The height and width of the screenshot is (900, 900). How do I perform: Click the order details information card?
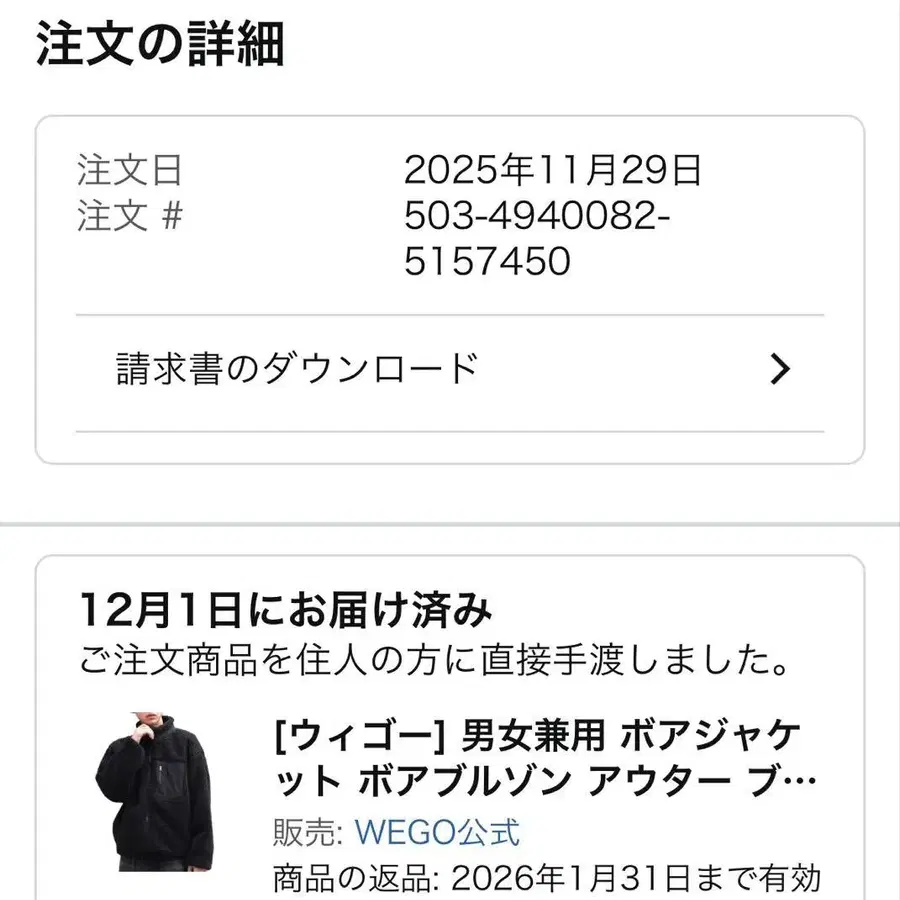pyautogui.click(x=450, y=290)
